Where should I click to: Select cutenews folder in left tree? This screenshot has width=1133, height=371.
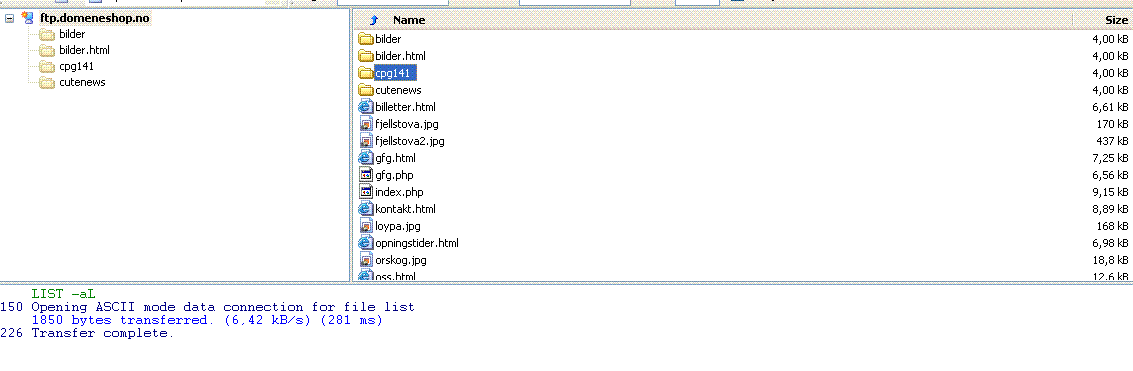point(82,82)
